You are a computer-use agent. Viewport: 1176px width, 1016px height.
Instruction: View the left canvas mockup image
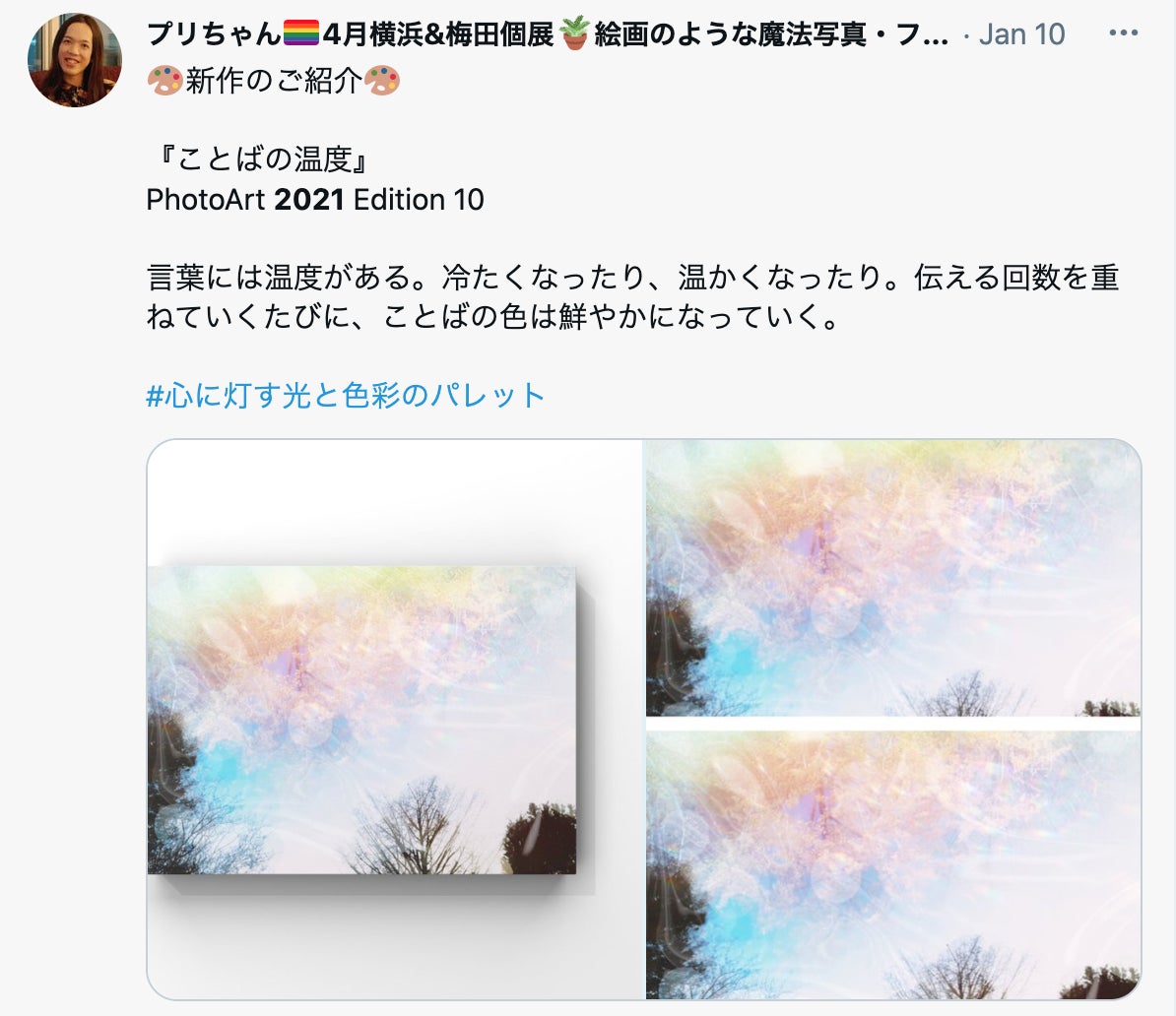click(395, 719)
